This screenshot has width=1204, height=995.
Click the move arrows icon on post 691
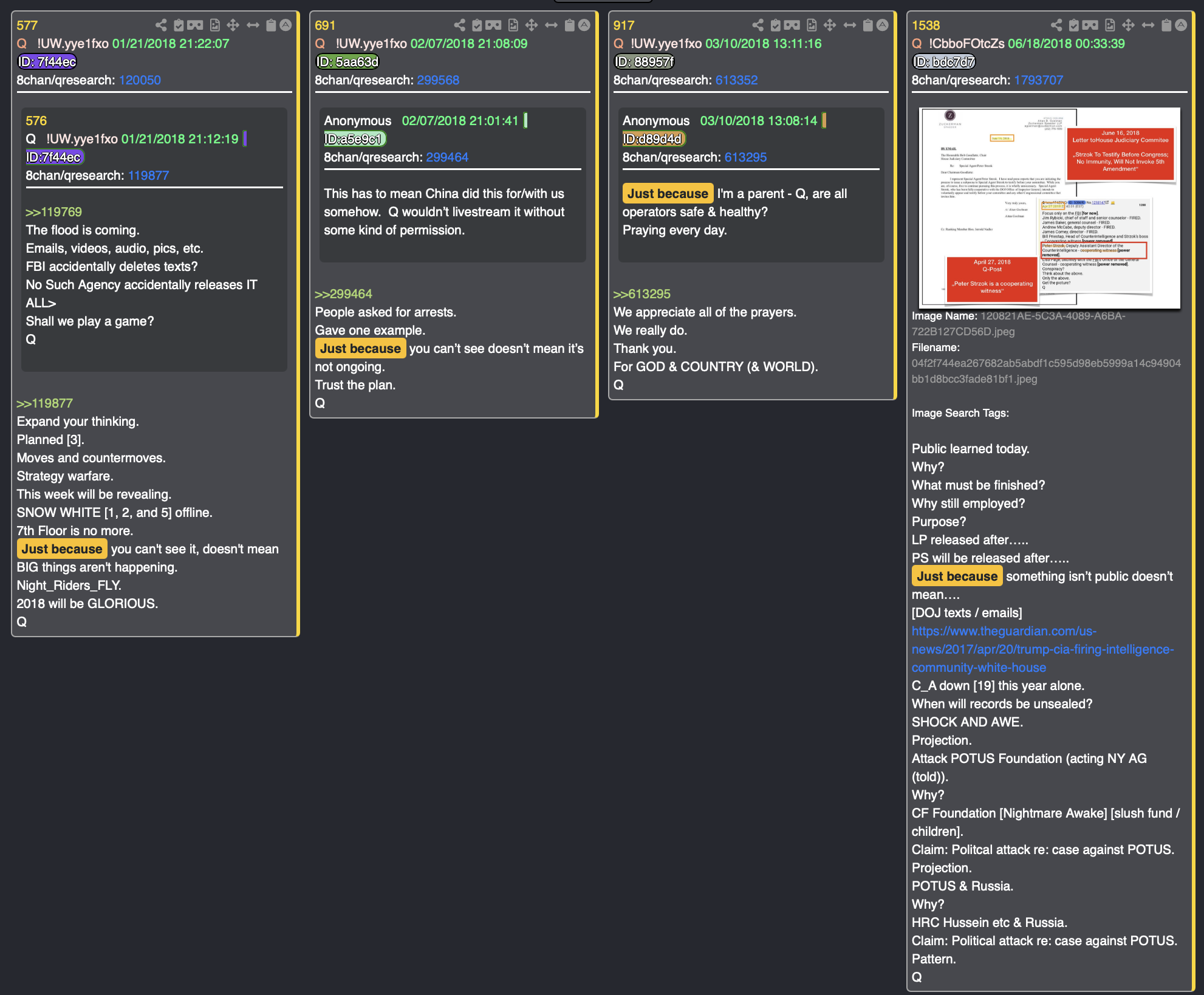click(531, 25)
